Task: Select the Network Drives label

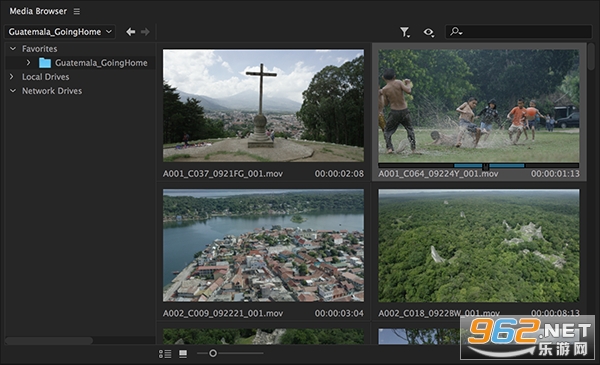Action: coord(52,91)
